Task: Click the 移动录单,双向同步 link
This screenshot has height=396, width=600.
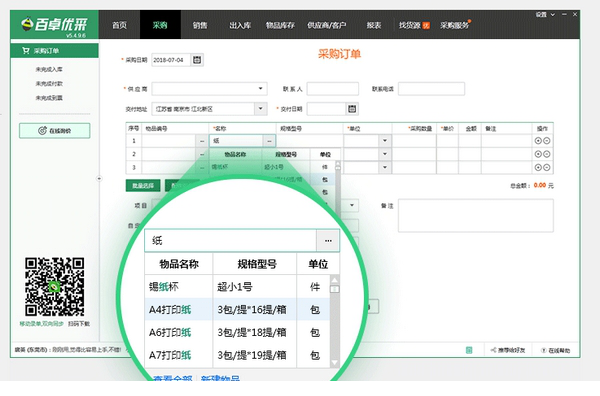Action: coord(42,324)
